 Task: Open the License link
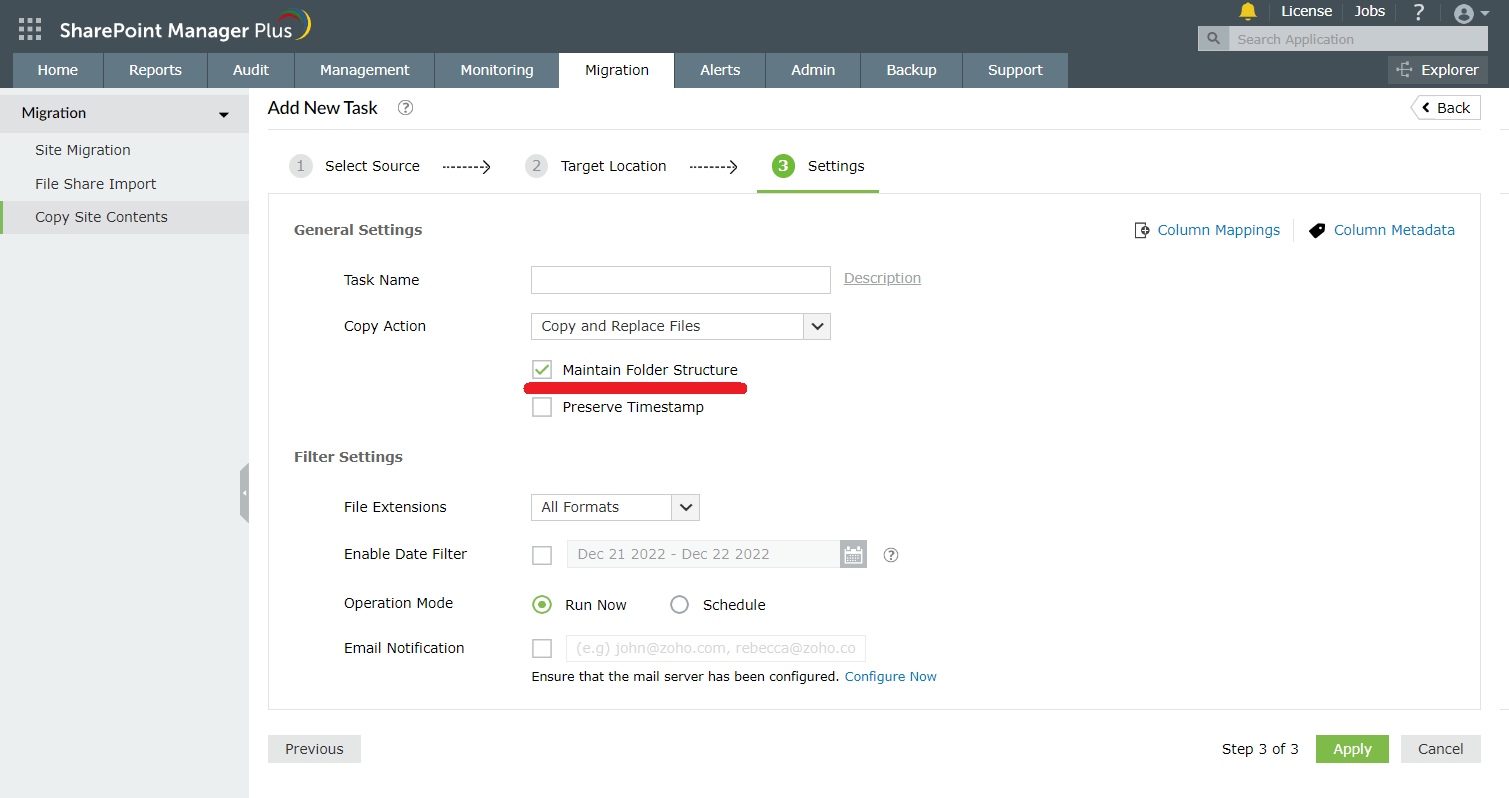(1307, 11)
